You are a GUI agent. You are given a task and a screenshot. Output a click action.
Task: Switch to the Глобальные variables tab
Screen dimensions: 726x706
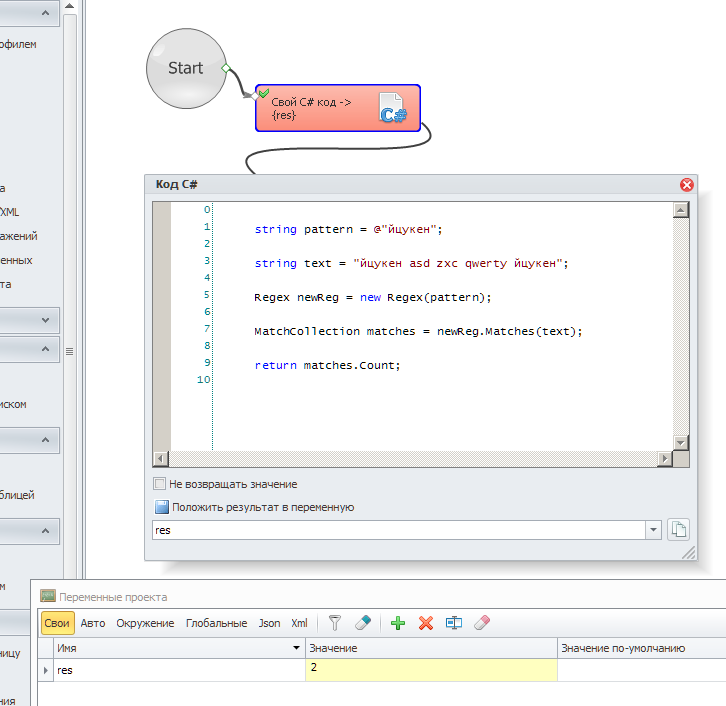(x=216, y=623)
